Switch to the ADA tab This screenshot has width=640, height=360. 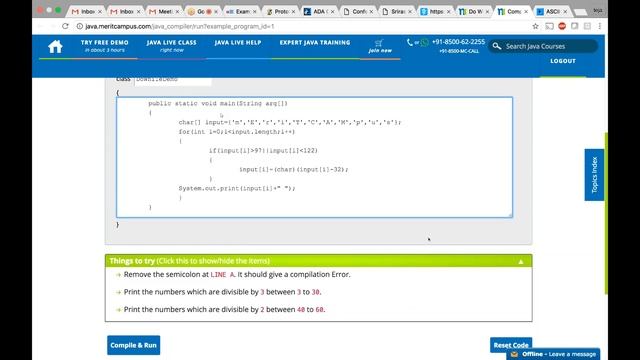point(318,11)
